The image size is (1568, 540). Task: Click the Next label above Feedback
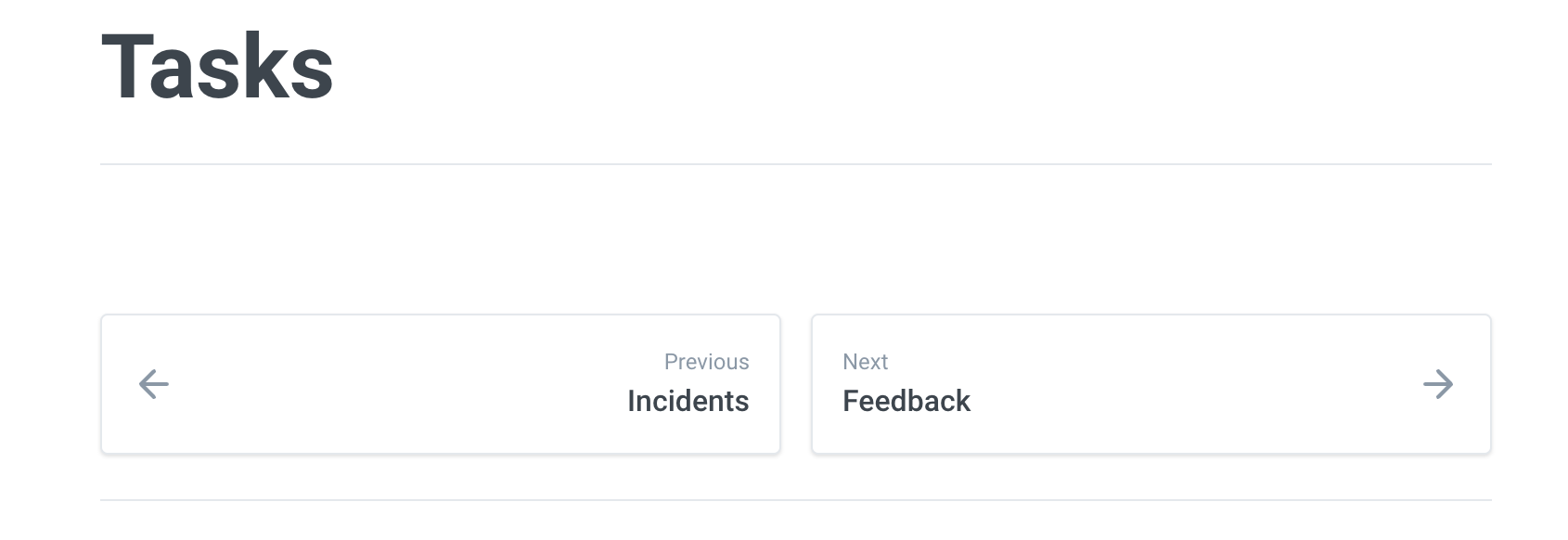[864, 362]
